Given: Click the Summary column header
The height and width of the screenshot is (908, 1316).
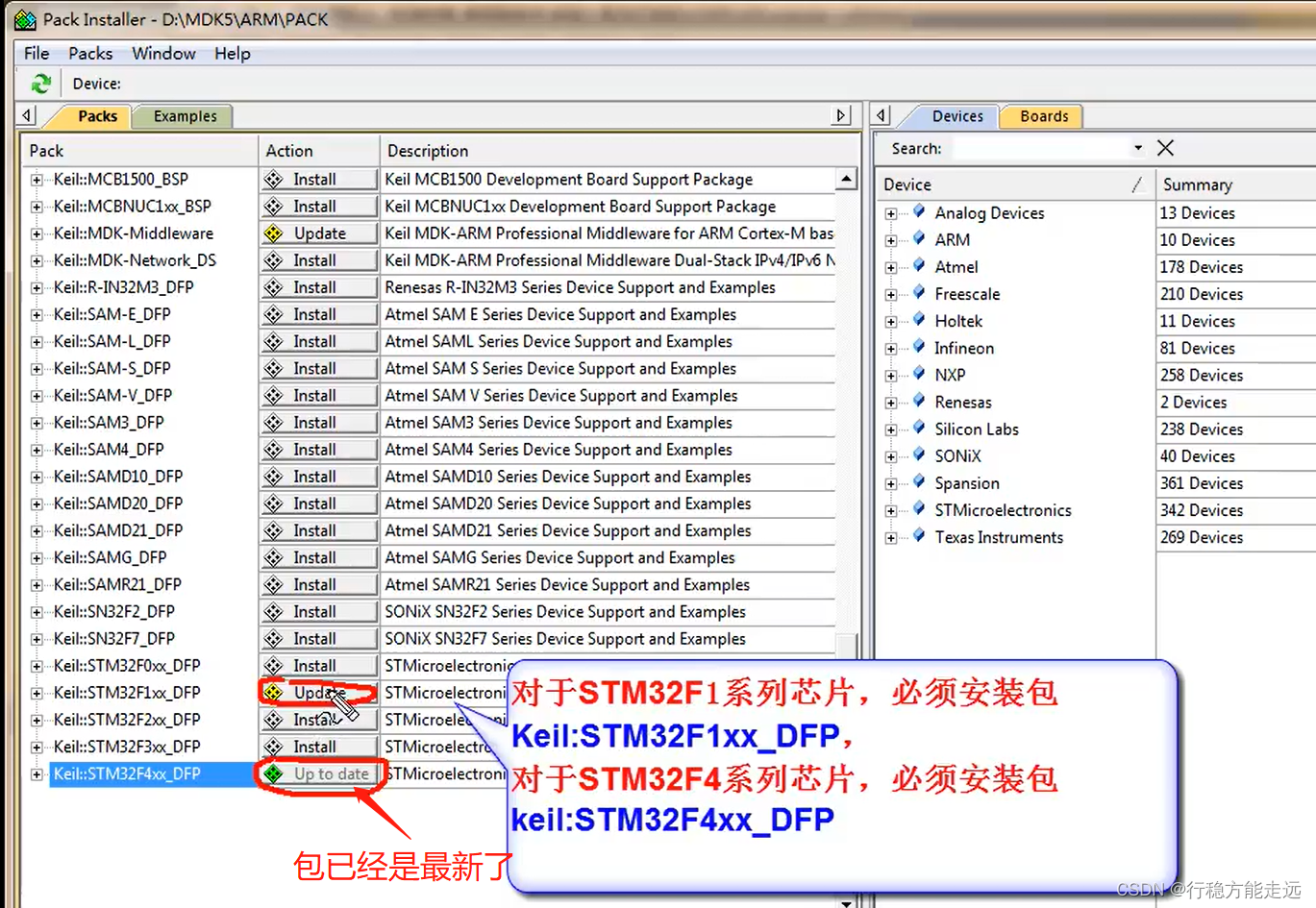Looking at the screenshot, I should coord(1235,184).
